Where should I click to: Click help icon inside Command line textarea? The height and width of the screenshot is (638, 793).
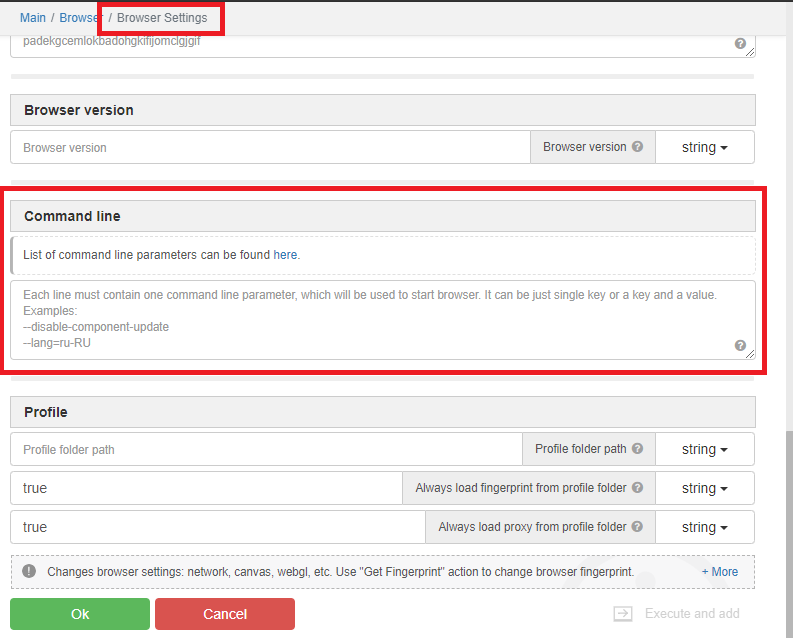[740, 346]
